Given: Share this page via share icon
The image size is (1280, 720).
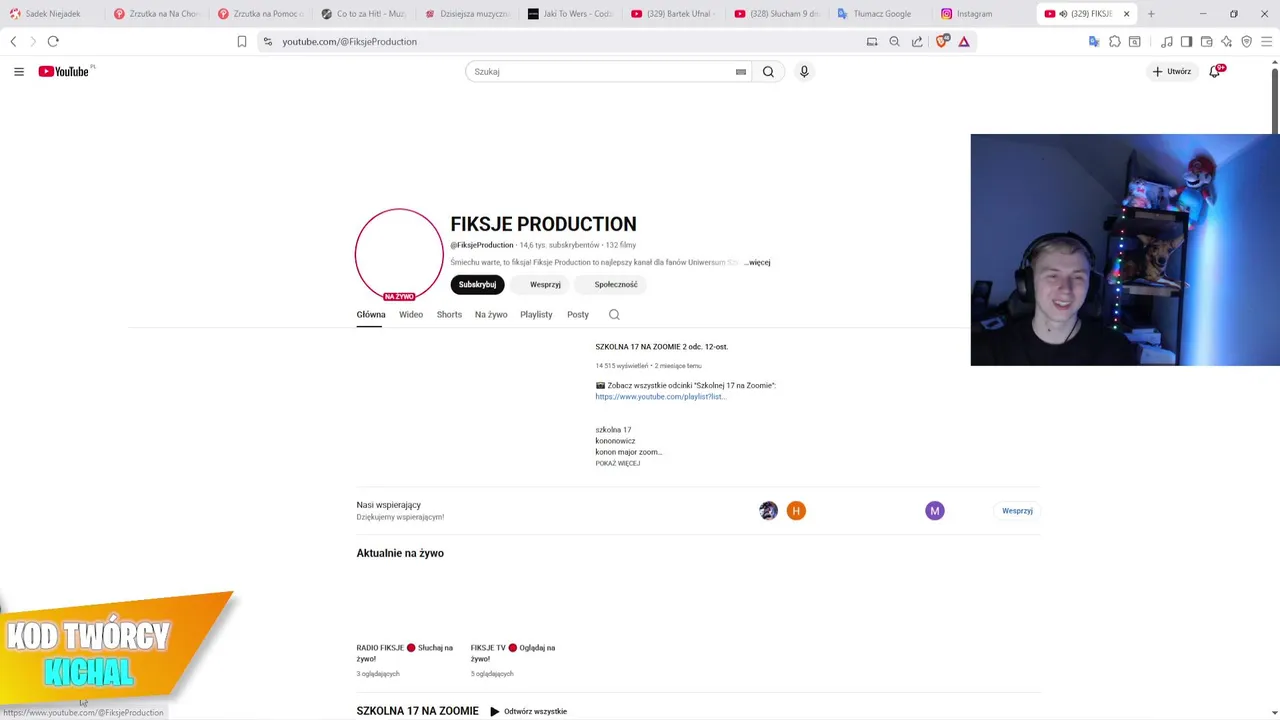Looking at the screenshot, I should tap(917, 41).
